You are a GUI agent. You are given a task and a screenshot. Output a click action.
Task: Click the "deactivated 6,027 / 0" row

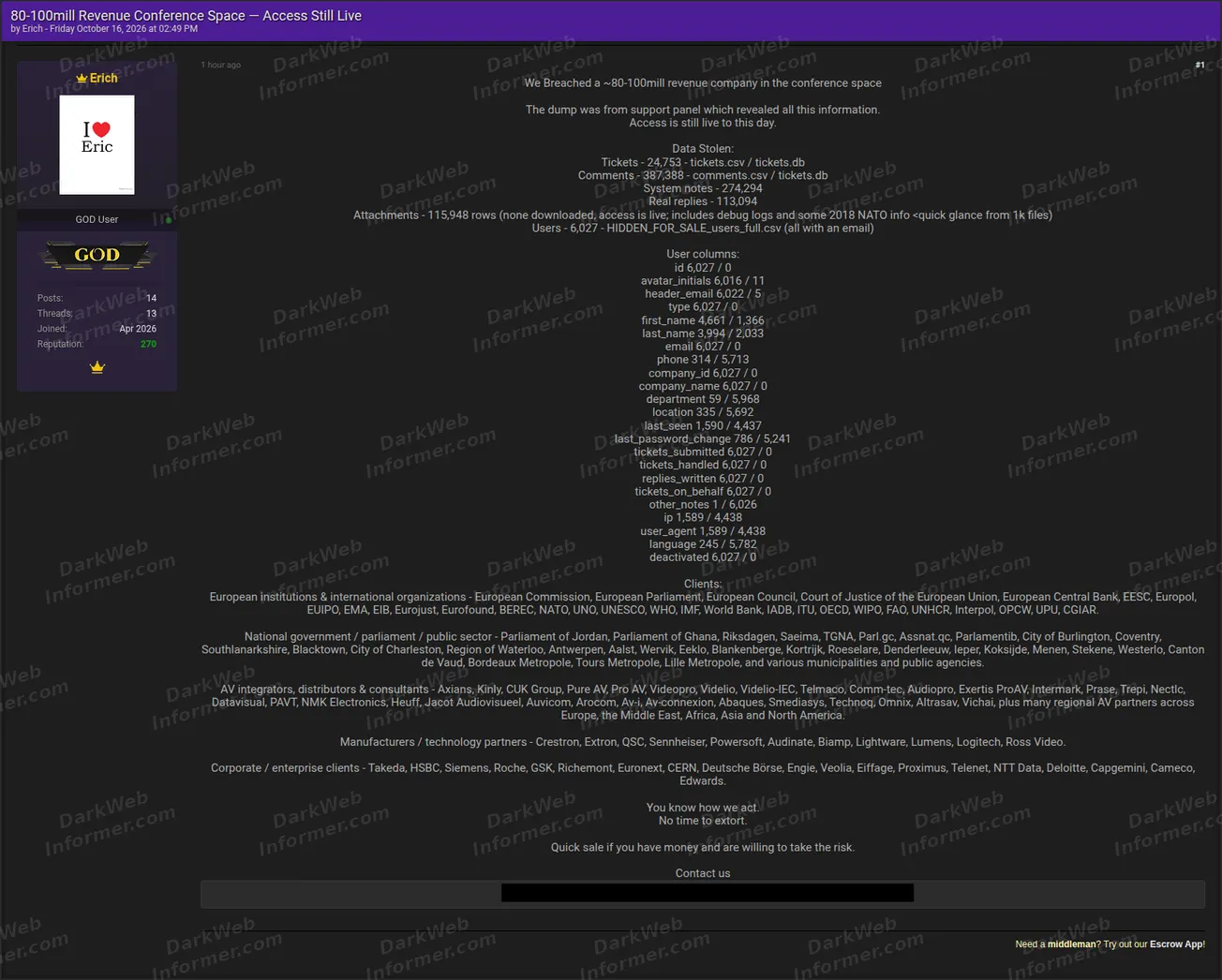[x=703, y=557]
